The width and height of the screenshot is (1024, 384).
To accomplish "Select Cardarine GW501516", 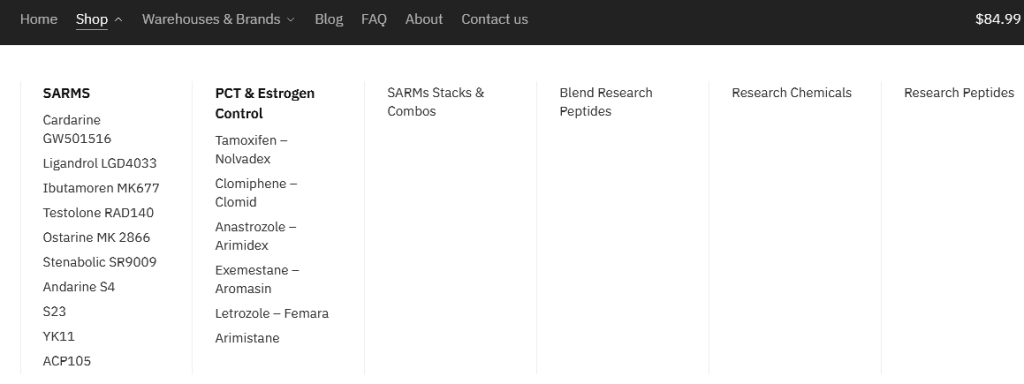I will click(77, 129).
